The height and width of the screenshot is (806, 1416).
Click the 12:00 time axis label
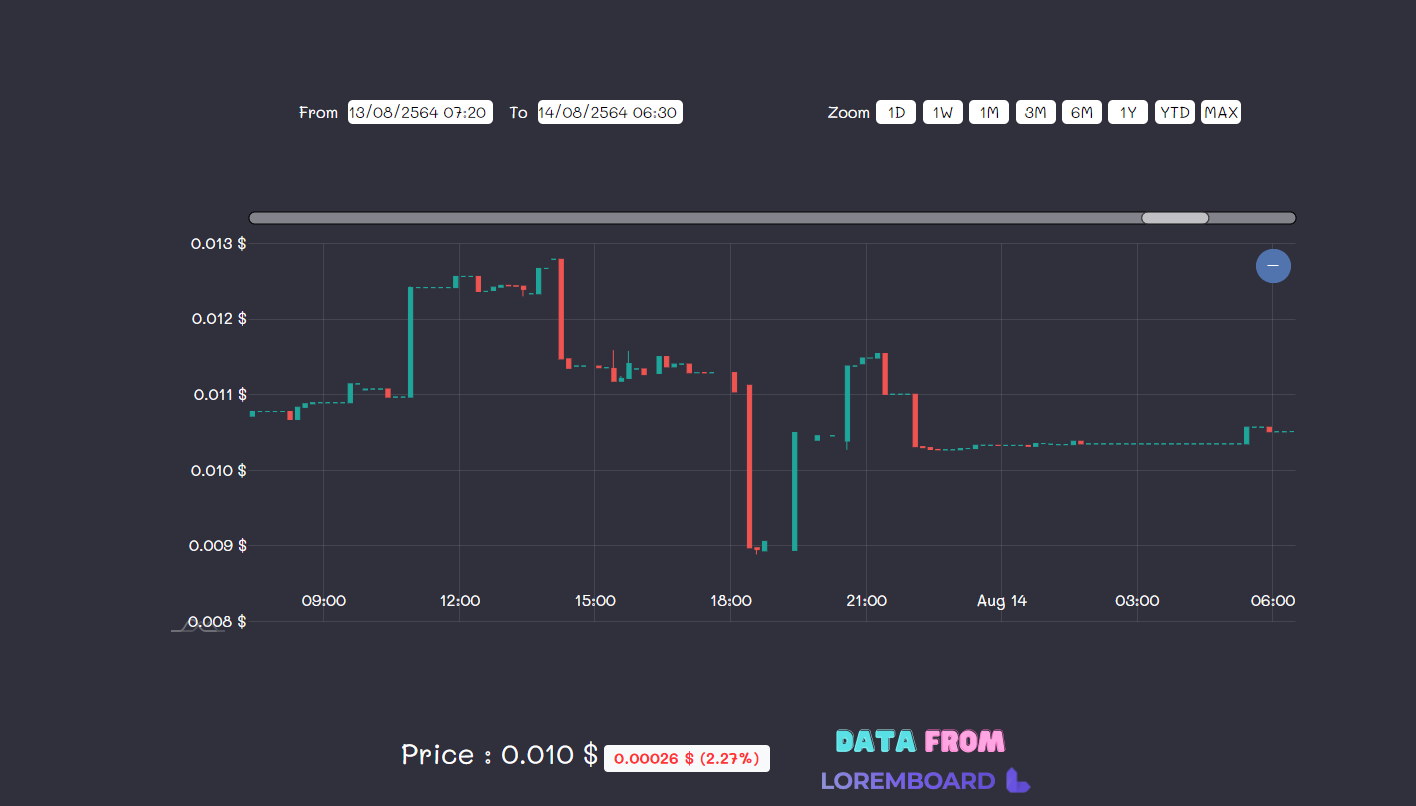click(460, 601)
